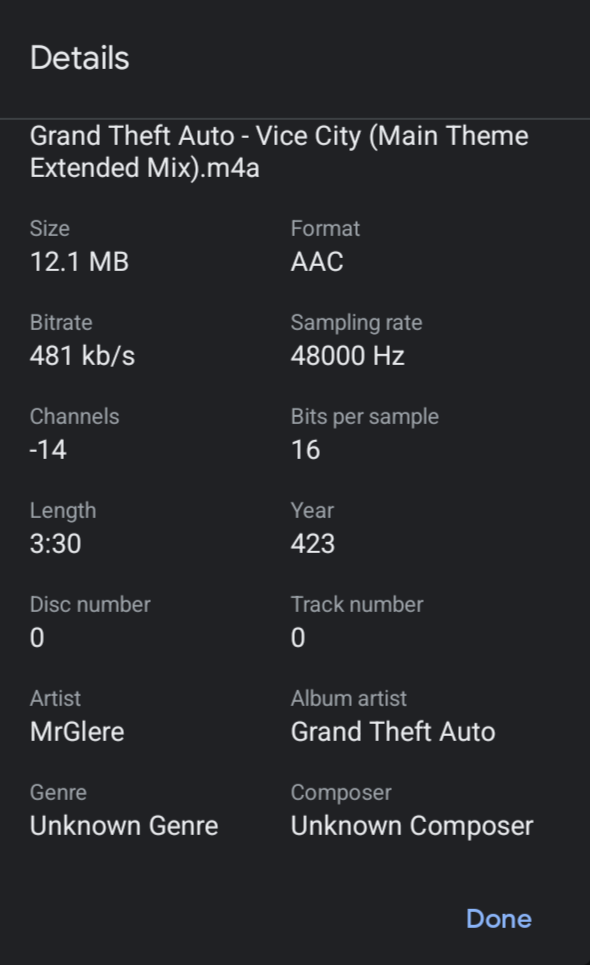
Task: Click the Bitrate field label
Action: click(60, 322)
